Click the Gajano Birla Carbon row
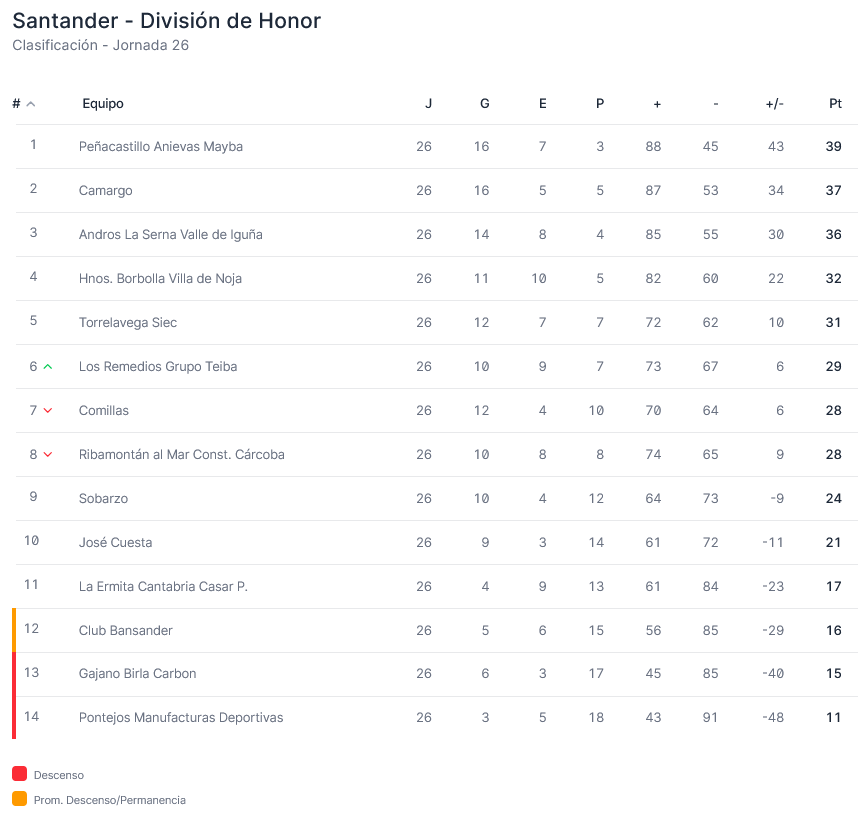The image size is (858, 817). point(437,674)
